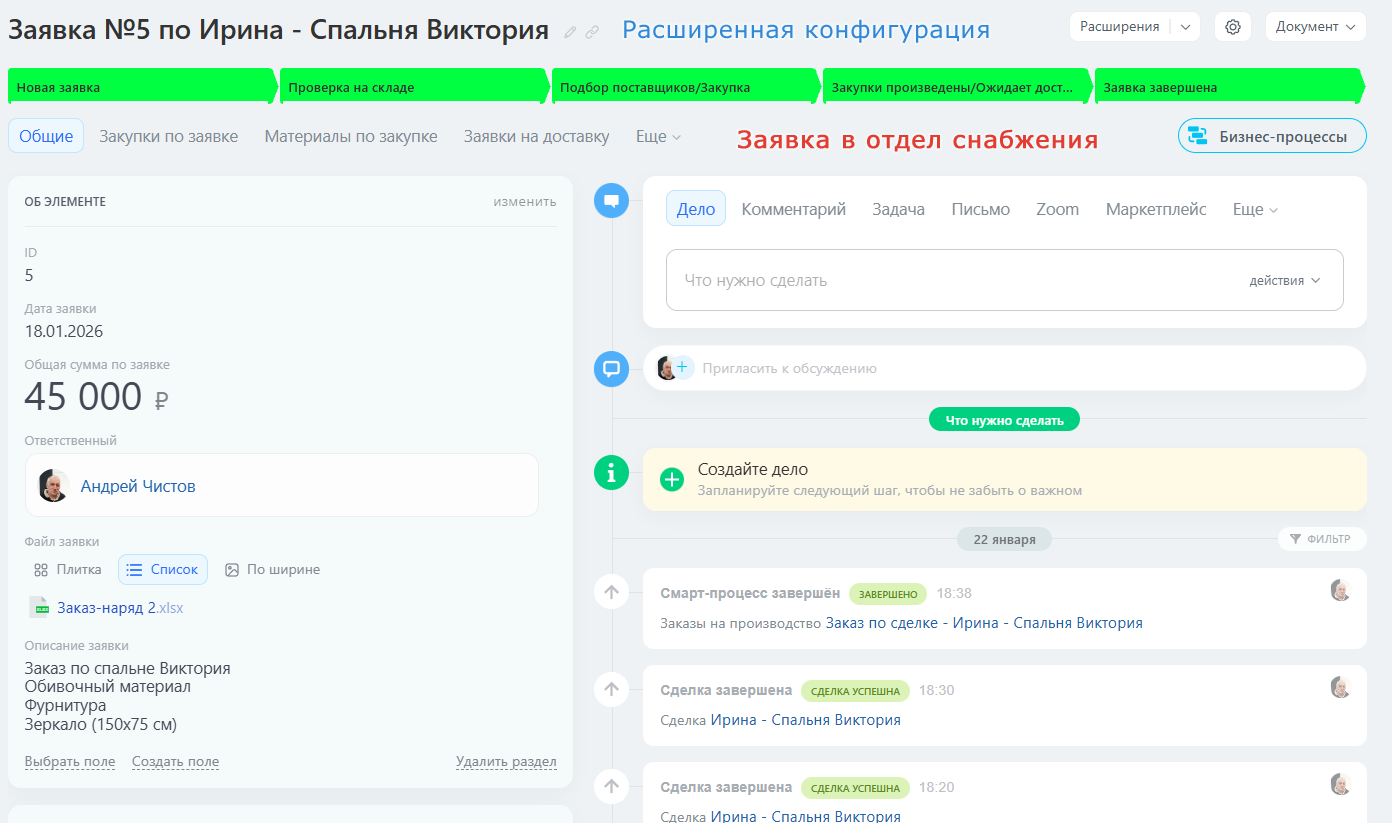Click the Бизнес-процессы button
1392x823 pixels.
[x=1272, y=136]
